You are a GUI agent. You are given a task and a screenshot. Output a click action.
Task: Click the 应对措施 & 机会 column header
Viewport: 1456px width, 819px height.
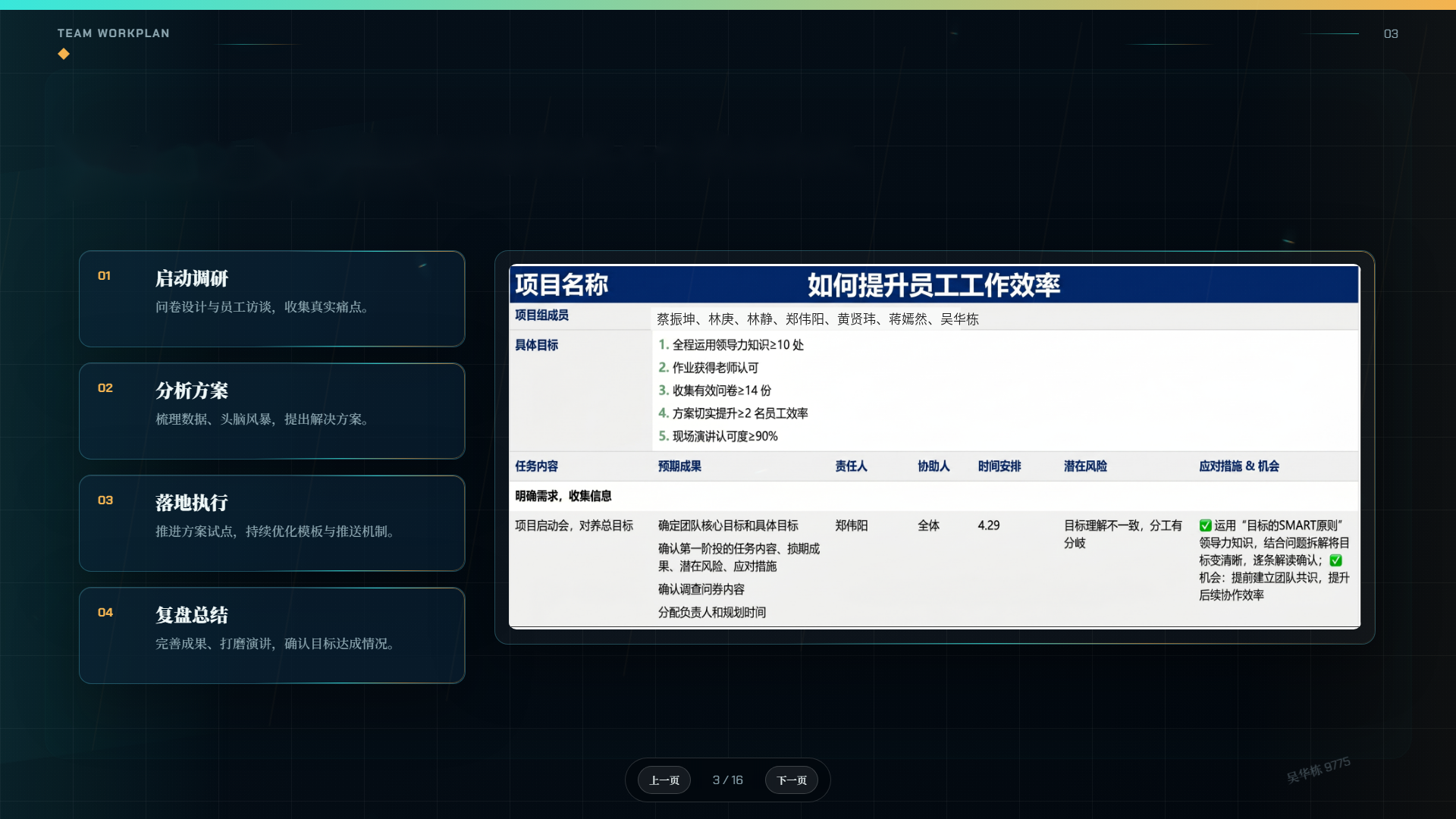tap(1239, 466)
